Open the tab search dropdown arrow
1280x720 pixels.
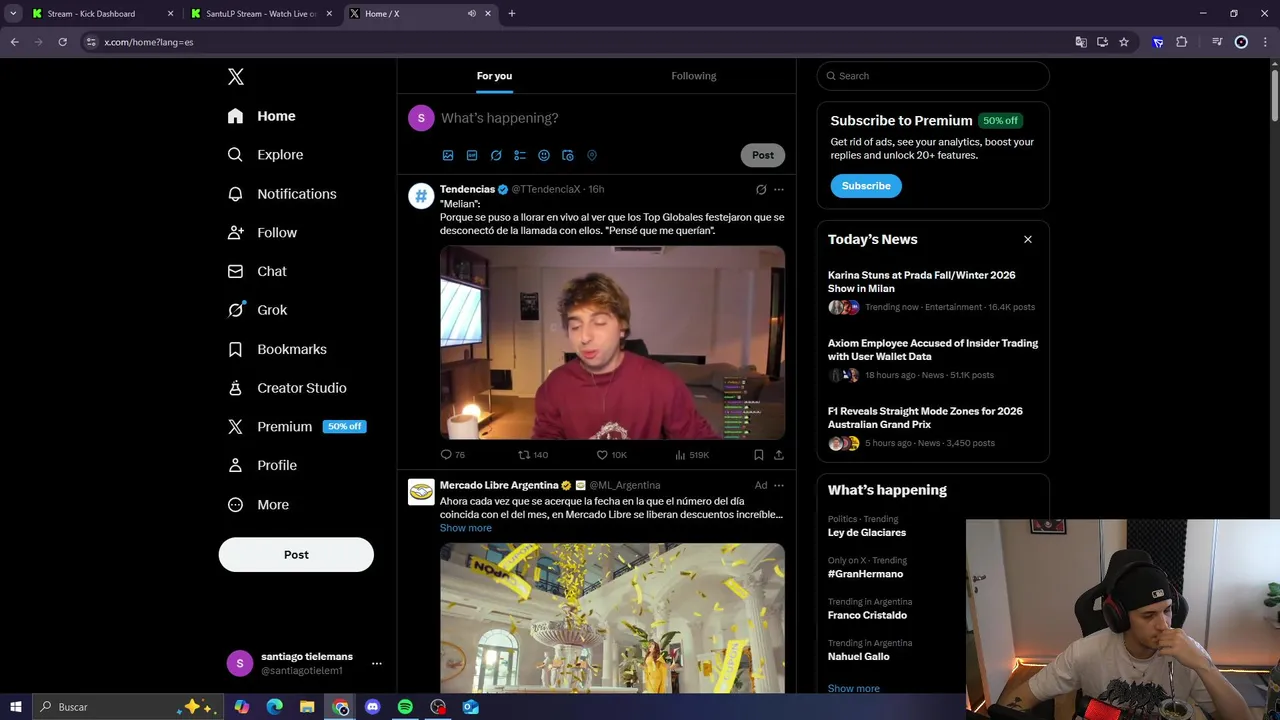(13, 14)
